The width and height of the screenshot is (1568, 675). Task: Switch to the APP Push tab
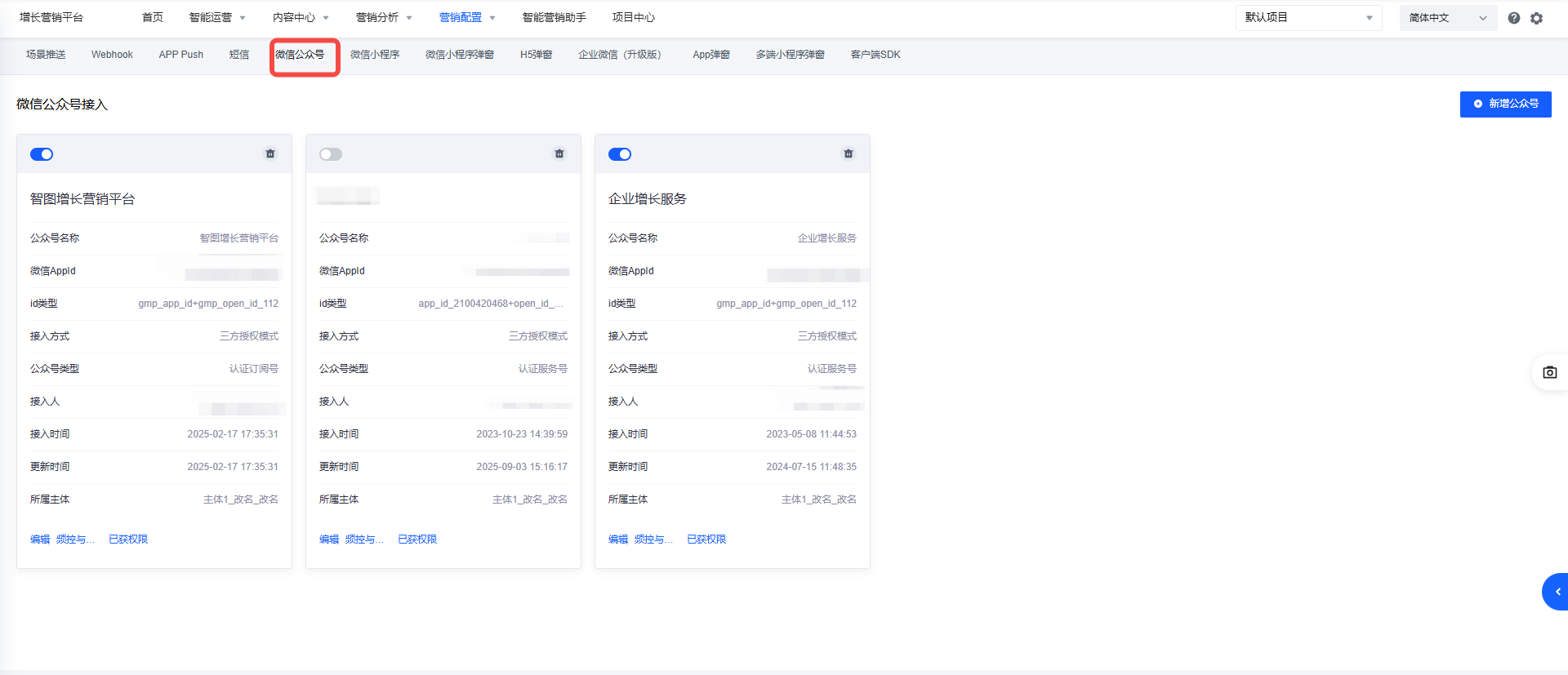point(181,55)
